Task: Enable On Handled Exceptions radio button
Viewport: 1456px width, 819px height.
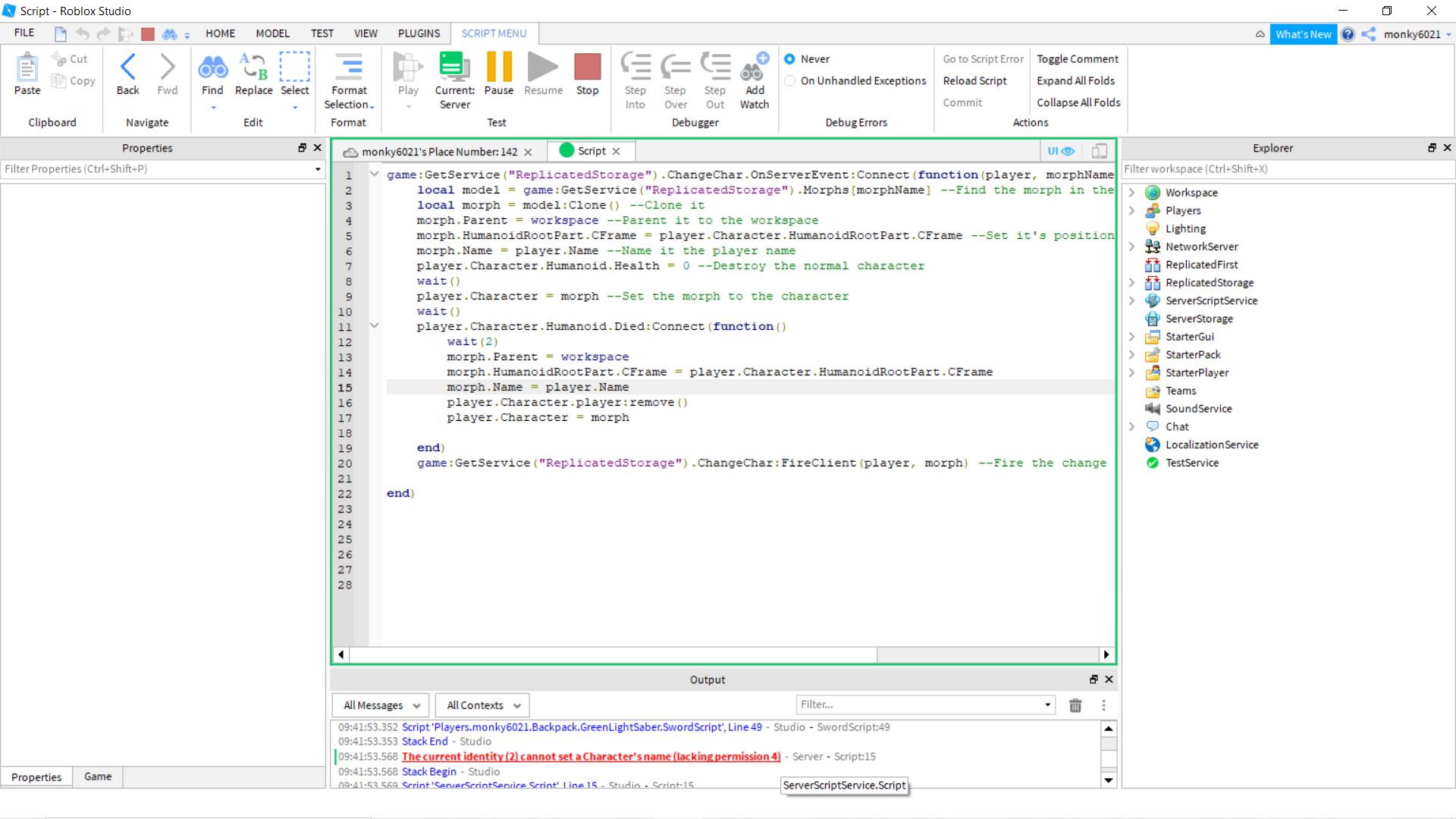Action: pos(790,81)
